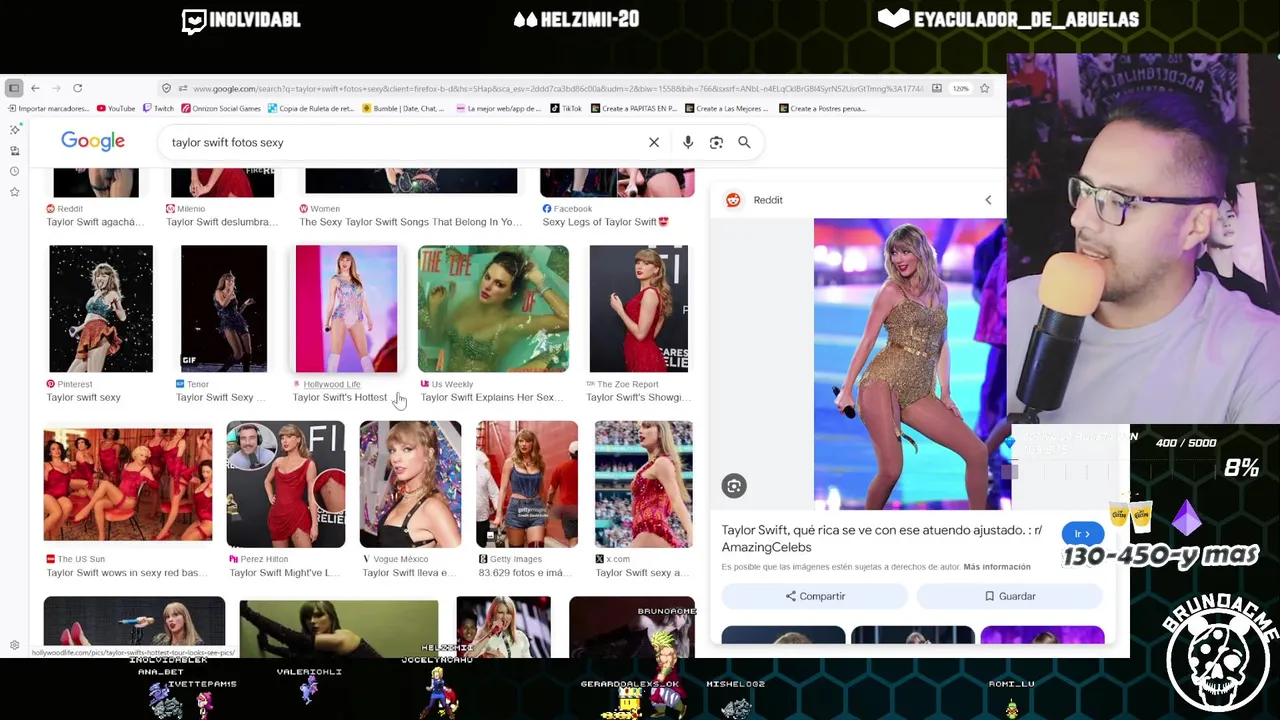This screenshot has height=720, width=1280.
Task: Open the Vogue México result thumbnail
Action: 410,484
